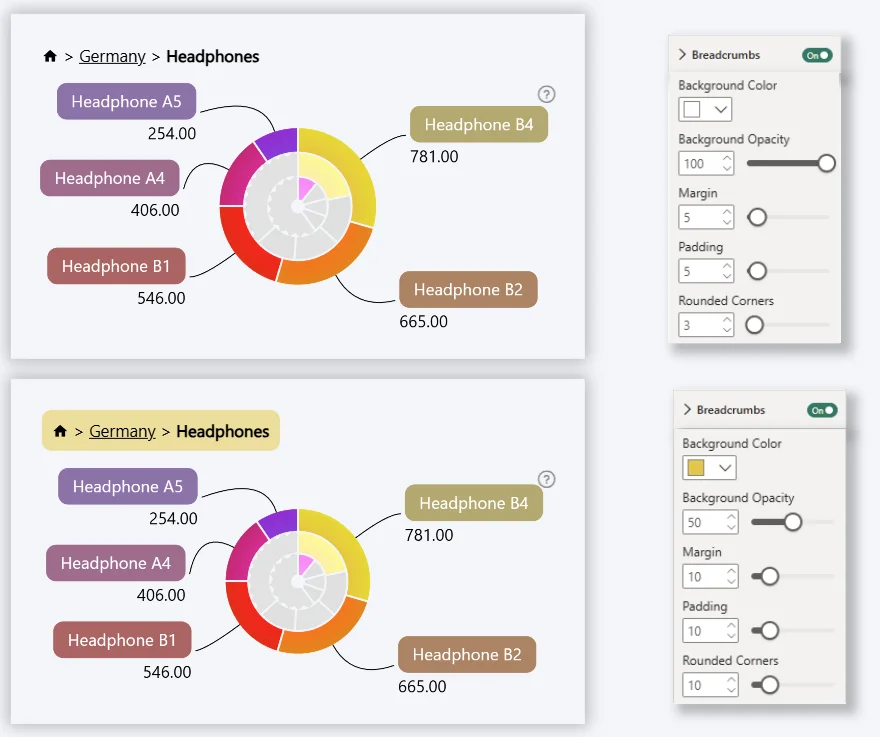Click the Background Opacity slider handle at 100
Image resolution: width=880 pixels, height=737 pixels.
[826, 163]
